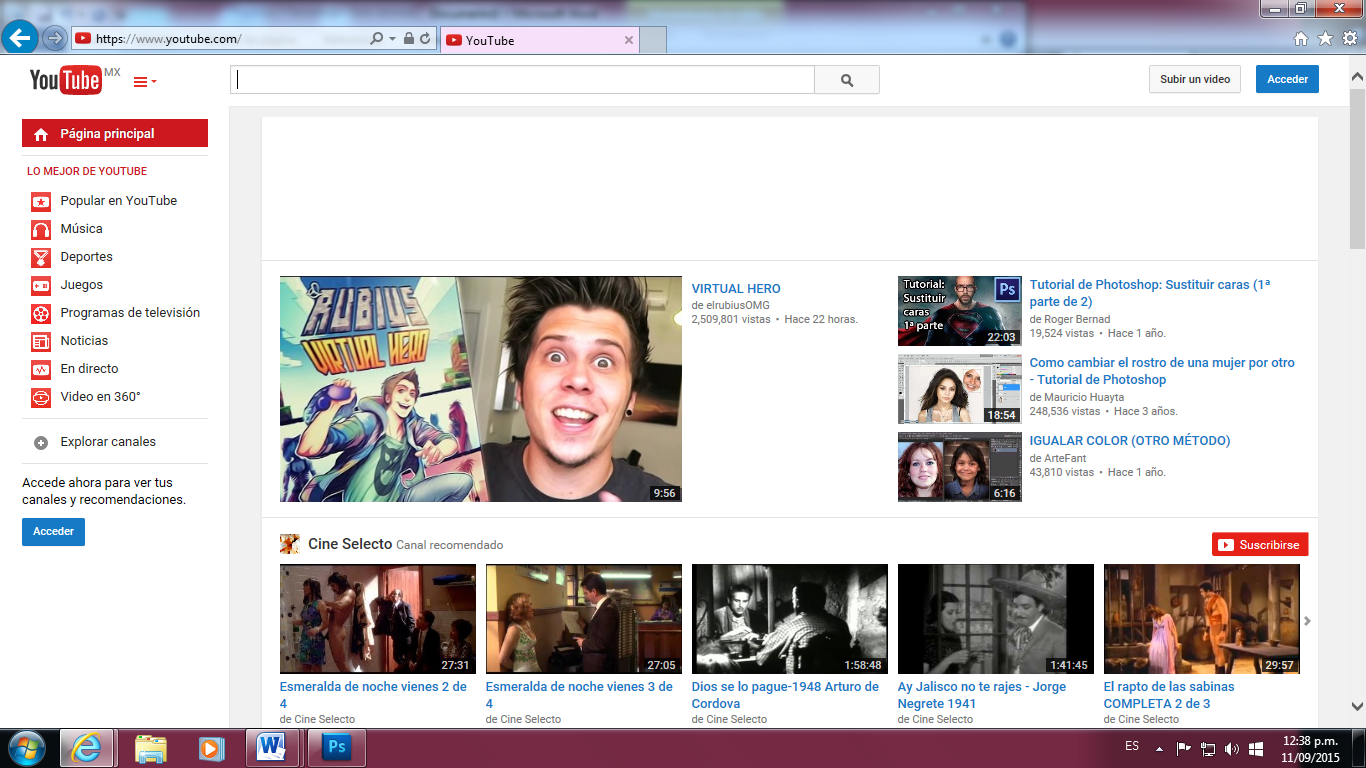Open Photoshop from the taskbar
The width and height of the screenshot is (1366, 768).
pyautogui.click(x=337, y=748)
